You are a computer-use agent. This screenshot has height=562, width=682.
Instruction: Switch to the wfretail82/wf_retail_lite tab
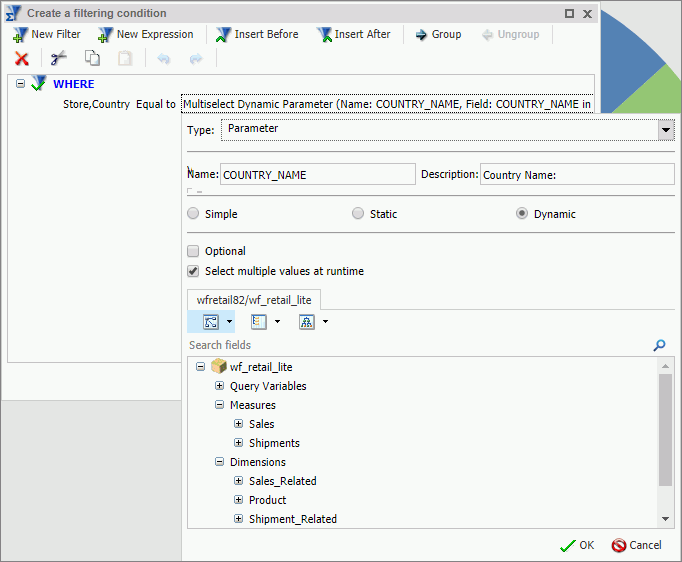pos(254,299)
